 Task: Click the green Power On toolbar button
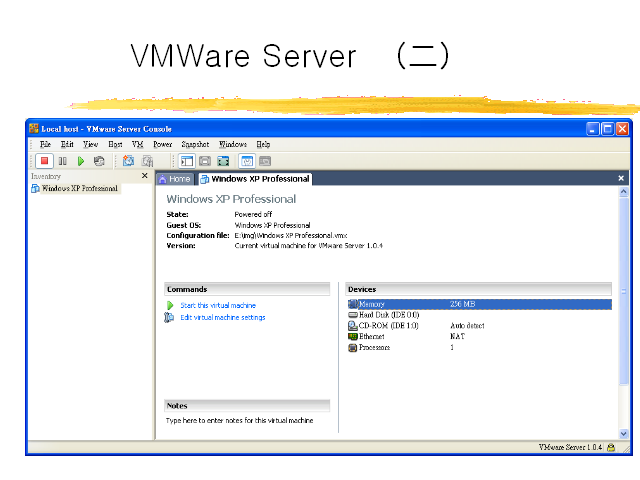[x=81, y=161]
